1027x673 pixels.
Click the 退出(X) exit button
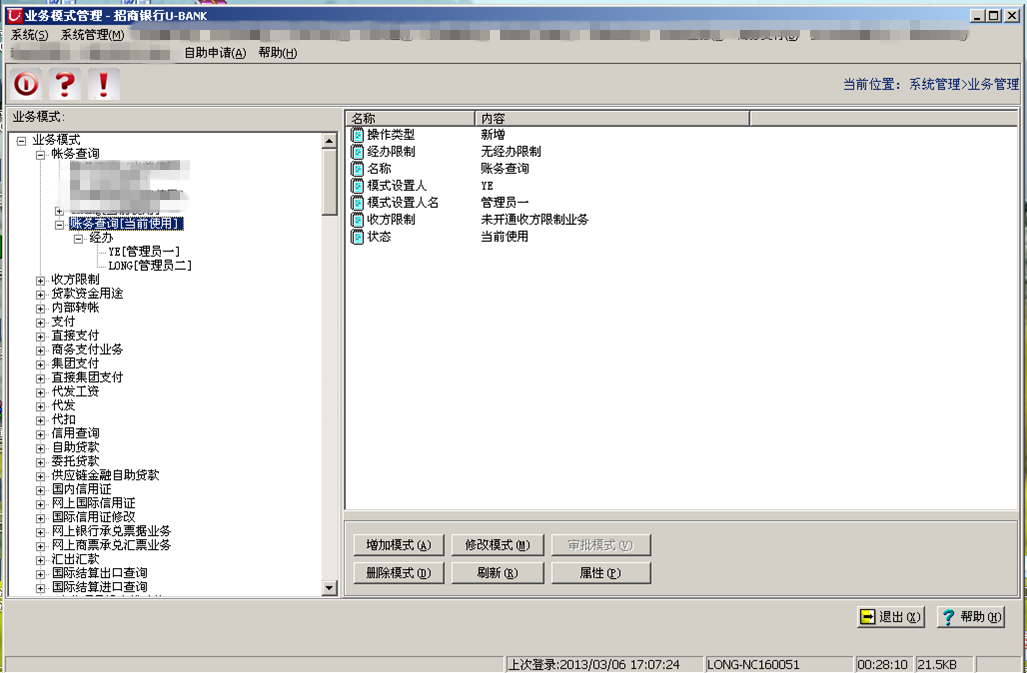pos(891,617)
